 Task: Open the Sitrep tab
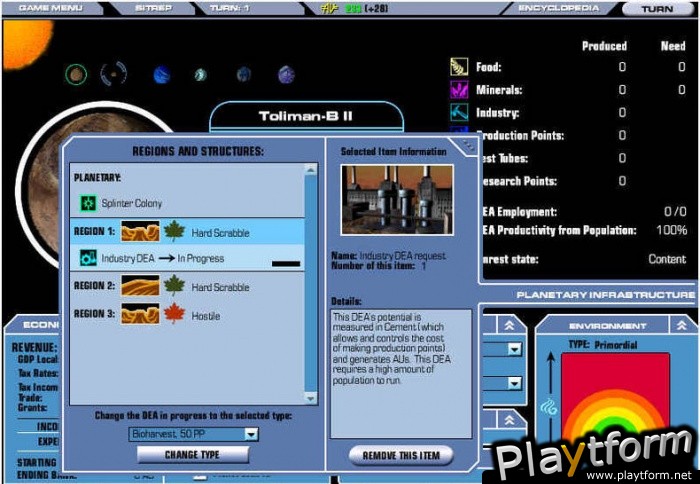pyautogui.click(x=153, y=8)
